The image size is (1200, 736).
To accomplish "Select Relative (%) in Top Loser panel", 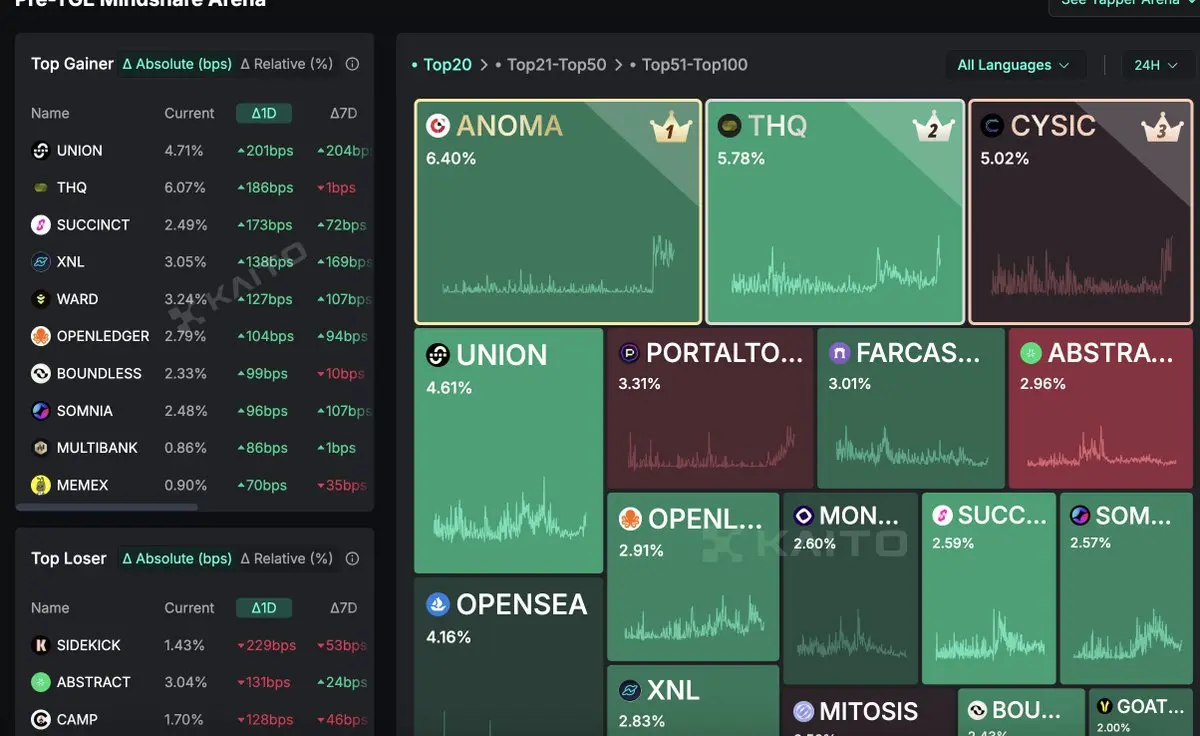I will coord(287,558).
